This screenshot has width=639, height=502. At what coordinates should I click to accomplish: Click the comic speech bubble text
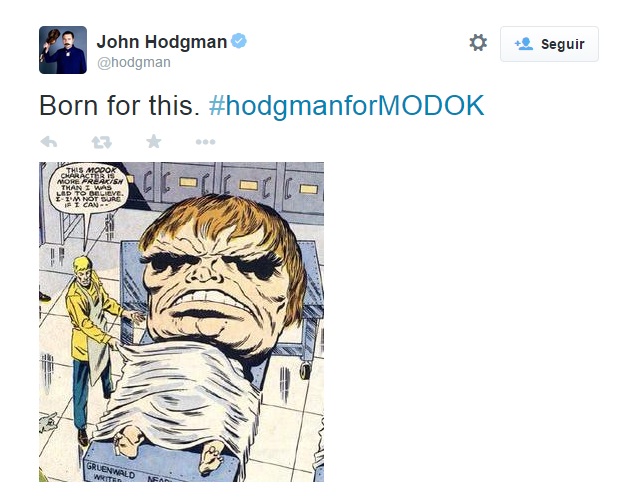tap(89, 187)
